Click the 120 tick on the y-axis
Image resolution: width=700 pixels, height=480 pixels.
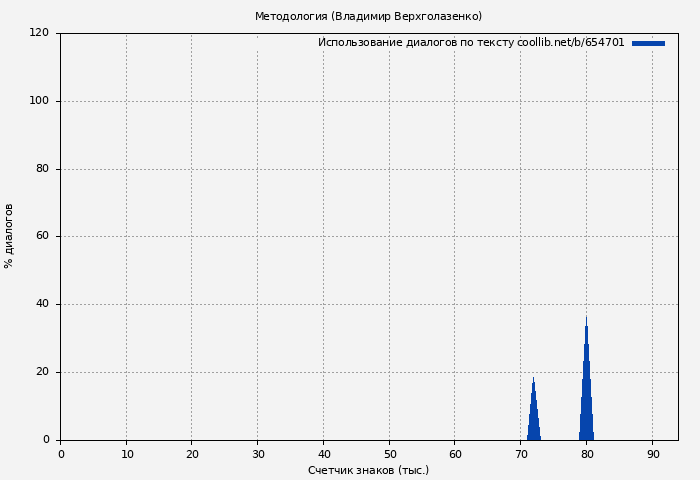pos(40,33)
